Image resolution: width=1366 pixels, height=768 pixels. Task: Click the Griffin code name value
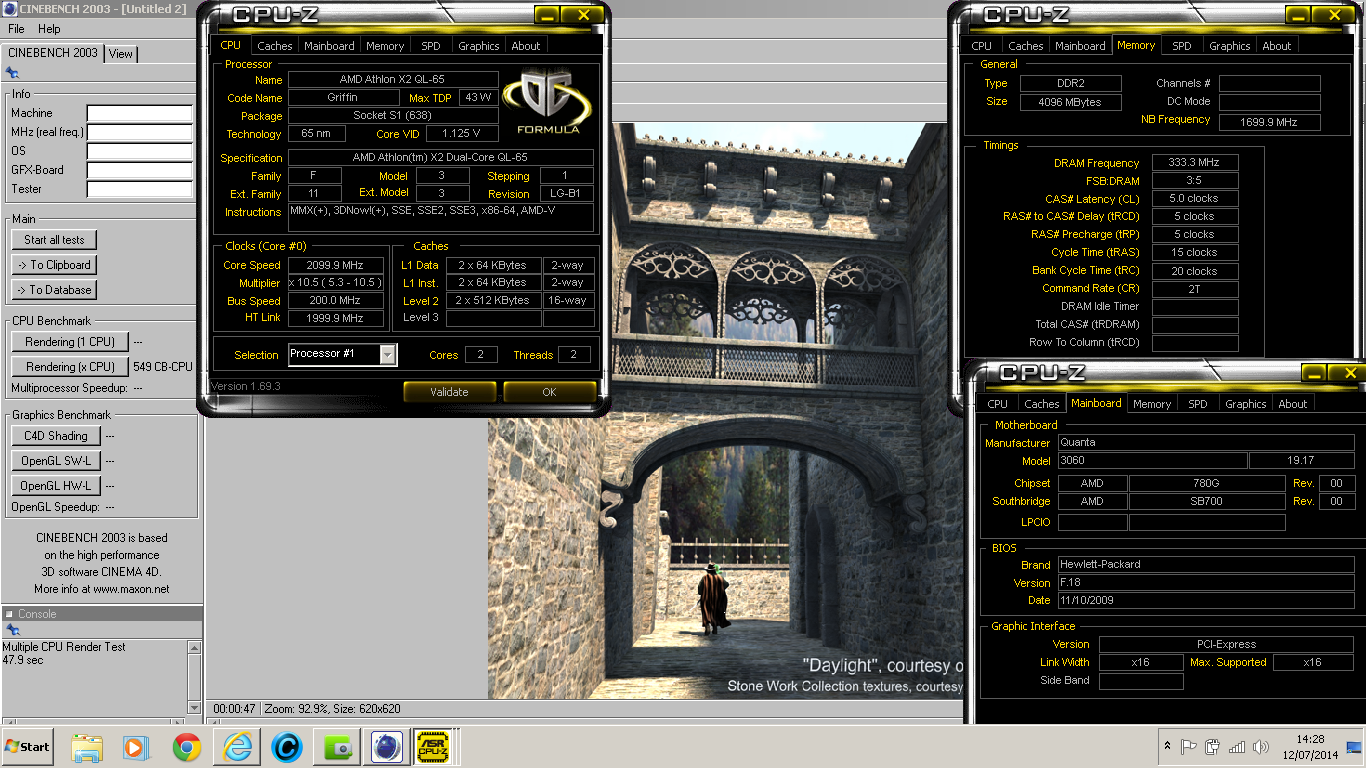tap(342, 98)
